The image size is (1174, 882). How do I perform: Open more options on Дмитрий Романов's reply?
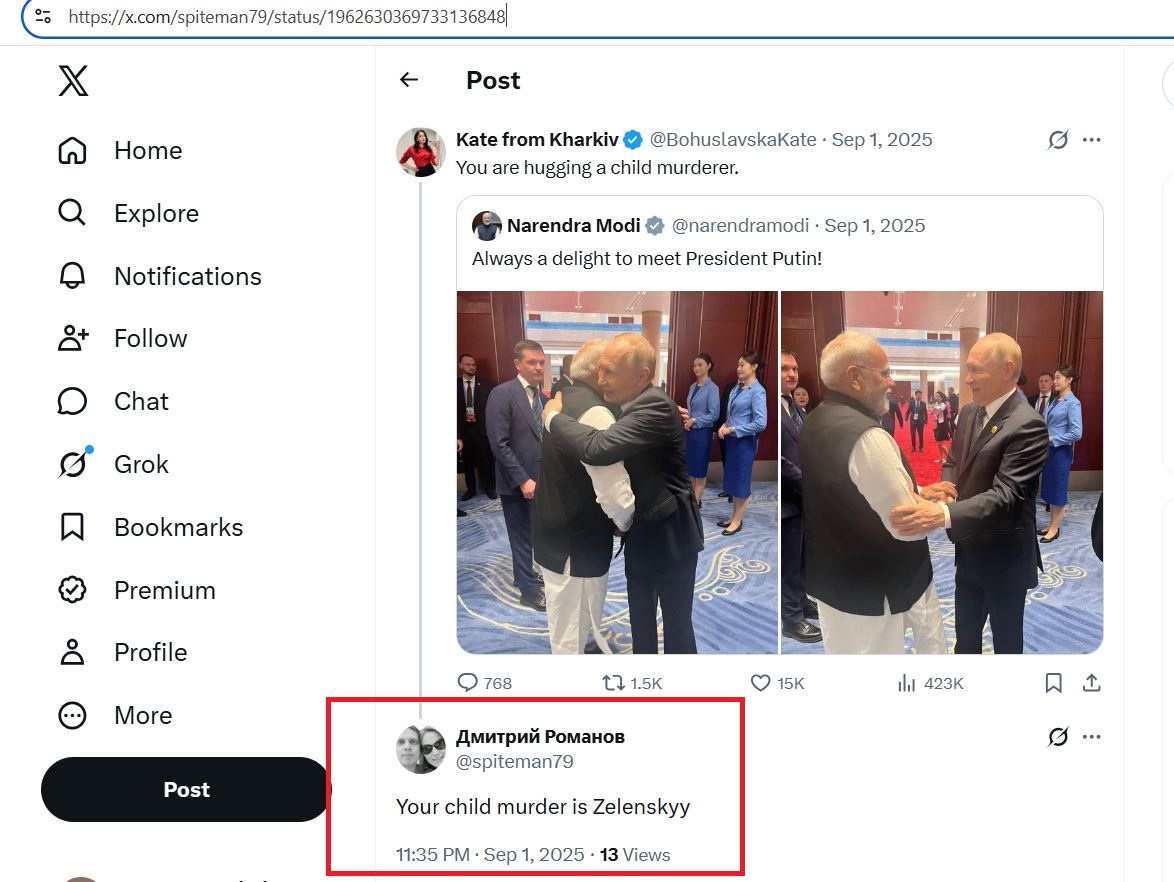click(1092, 737)
